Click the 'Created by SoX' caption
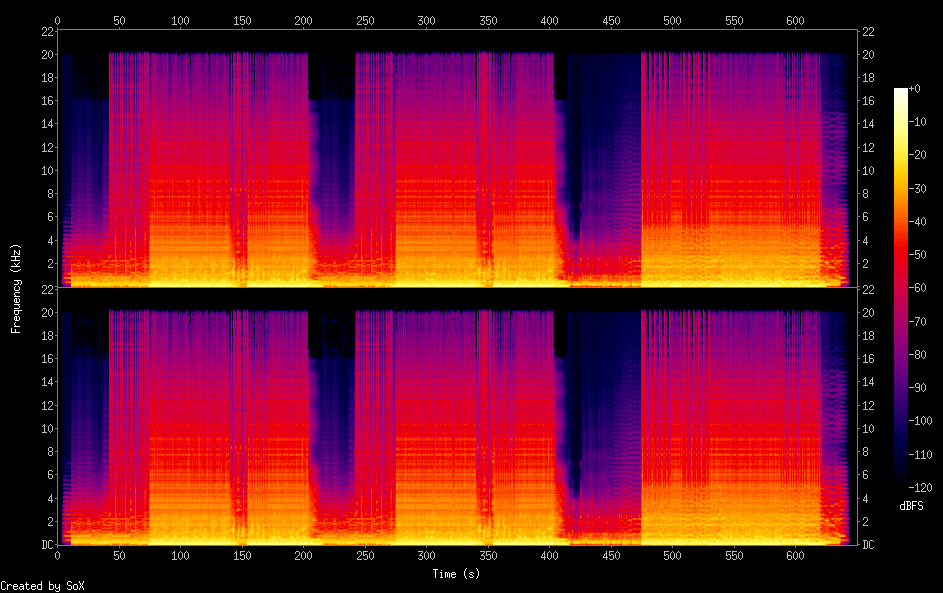The image size is (943, 593). click(x=42, y=586)
